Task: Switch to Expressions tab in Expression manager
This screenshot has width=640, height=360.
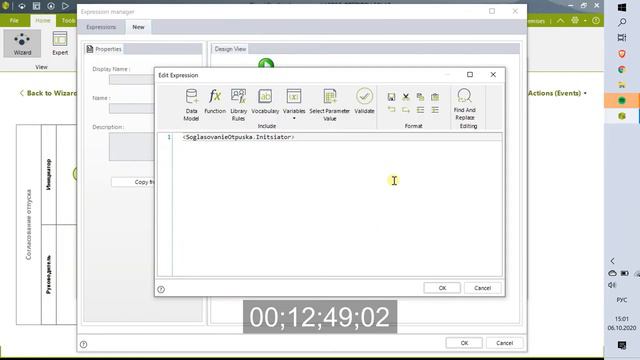Action: click(x=101, y=27)
